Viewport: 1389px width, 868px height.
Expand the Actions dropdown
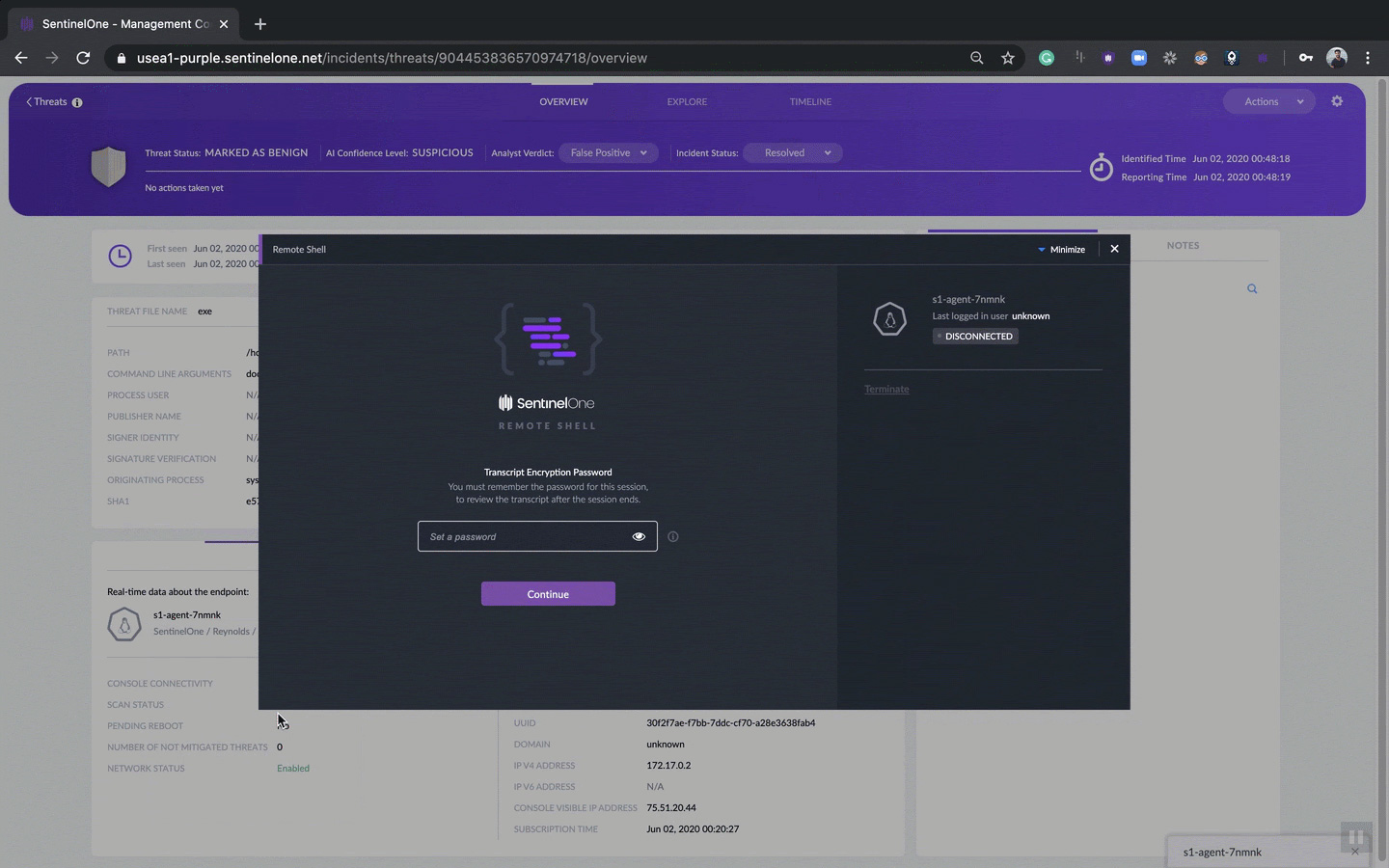[1268, 101]
